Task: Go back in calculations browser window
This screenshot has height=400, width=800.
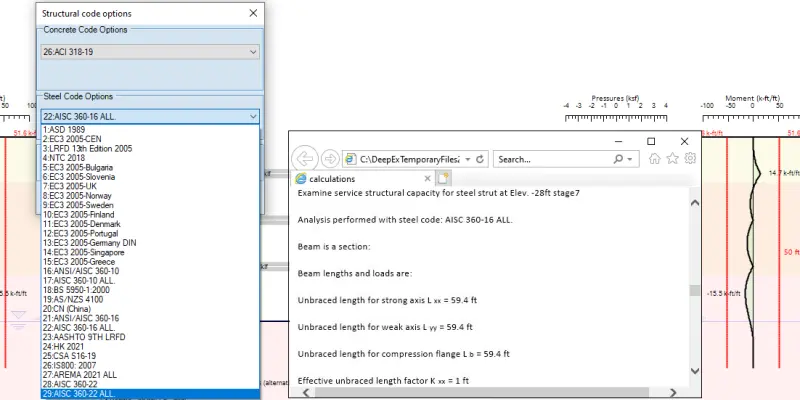Action: pyautogui.click(x=305, y=159)
